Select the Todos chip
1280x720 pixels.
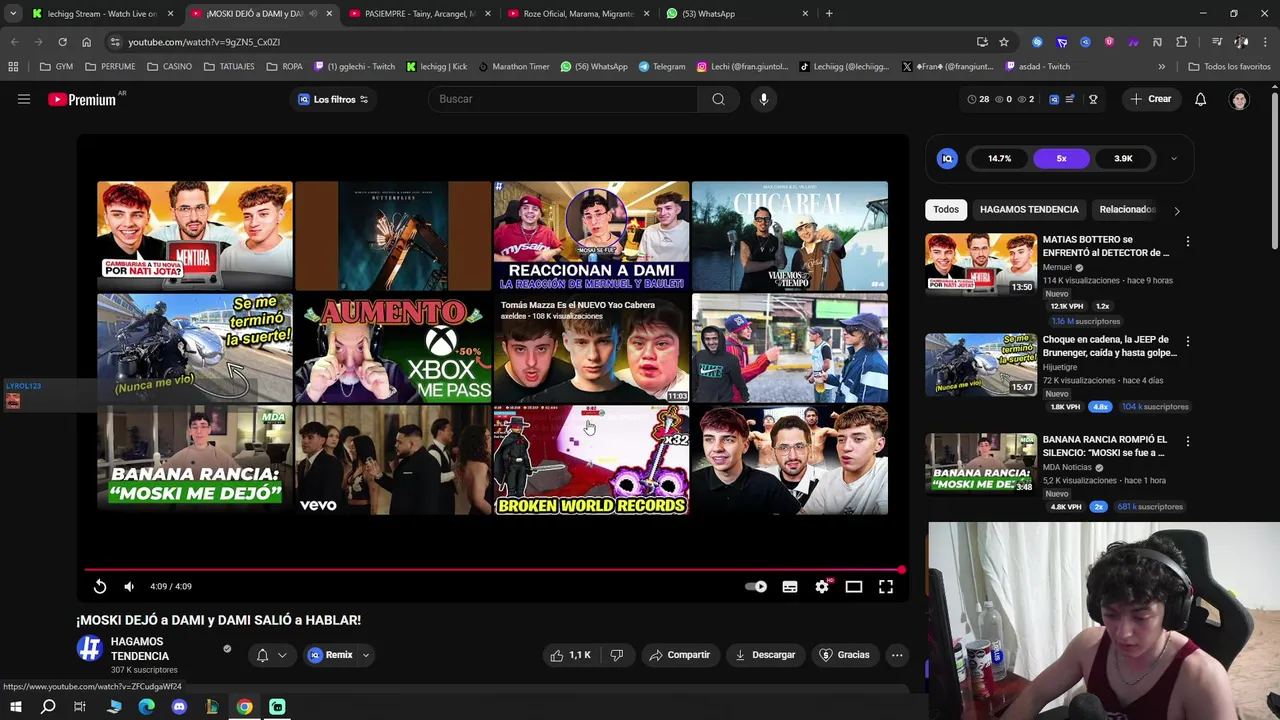click(x=946, y=209)
